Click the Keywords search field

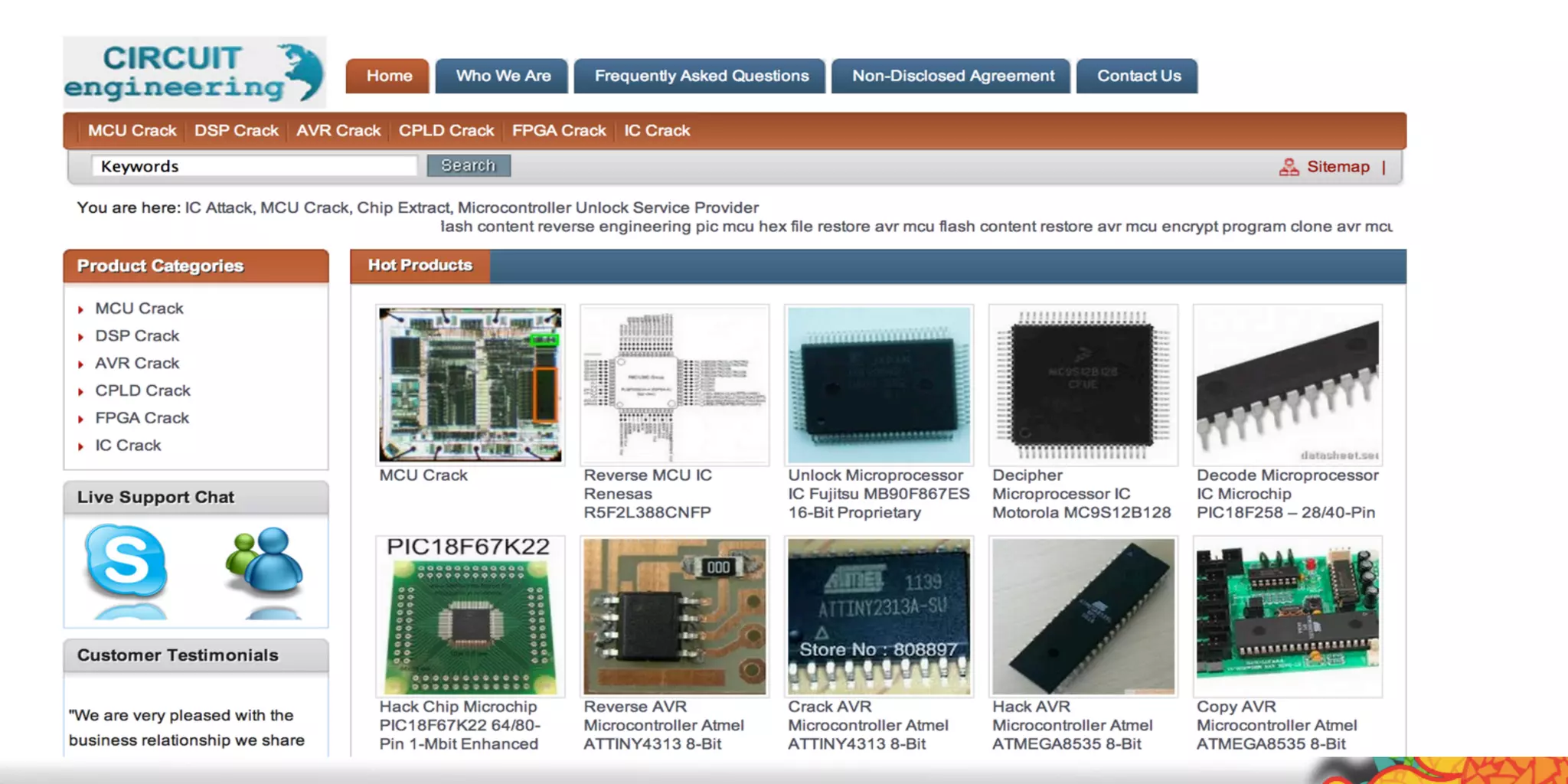point(254,166)
